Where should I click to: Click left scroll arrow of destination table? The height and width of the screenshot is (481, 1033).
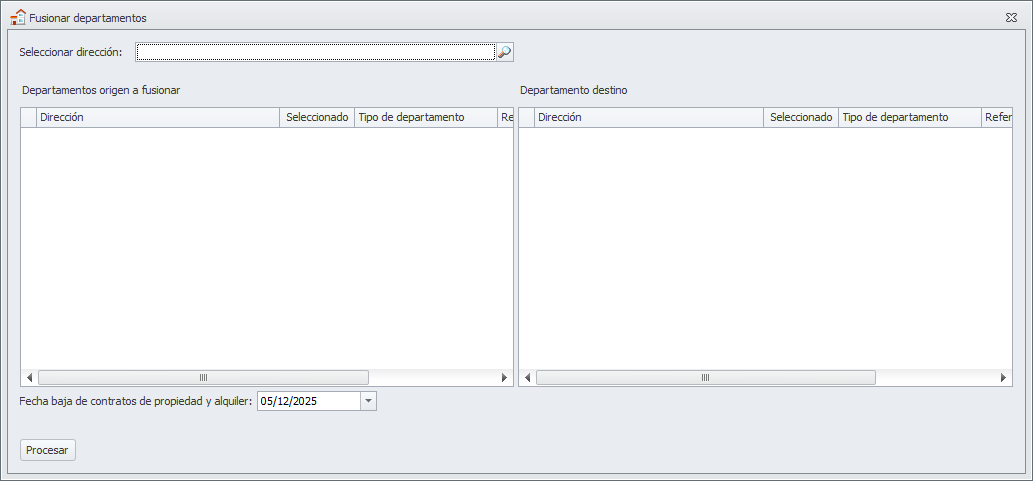[x=527, y=378]
